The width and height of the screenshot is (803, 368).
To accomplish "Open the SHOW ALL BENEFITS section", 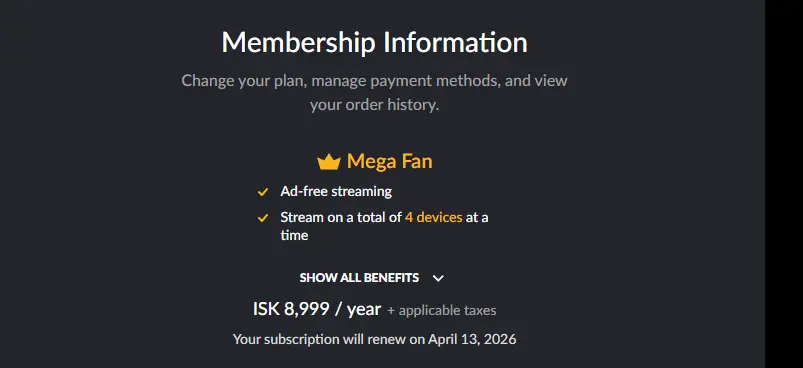I will (359, 278).
